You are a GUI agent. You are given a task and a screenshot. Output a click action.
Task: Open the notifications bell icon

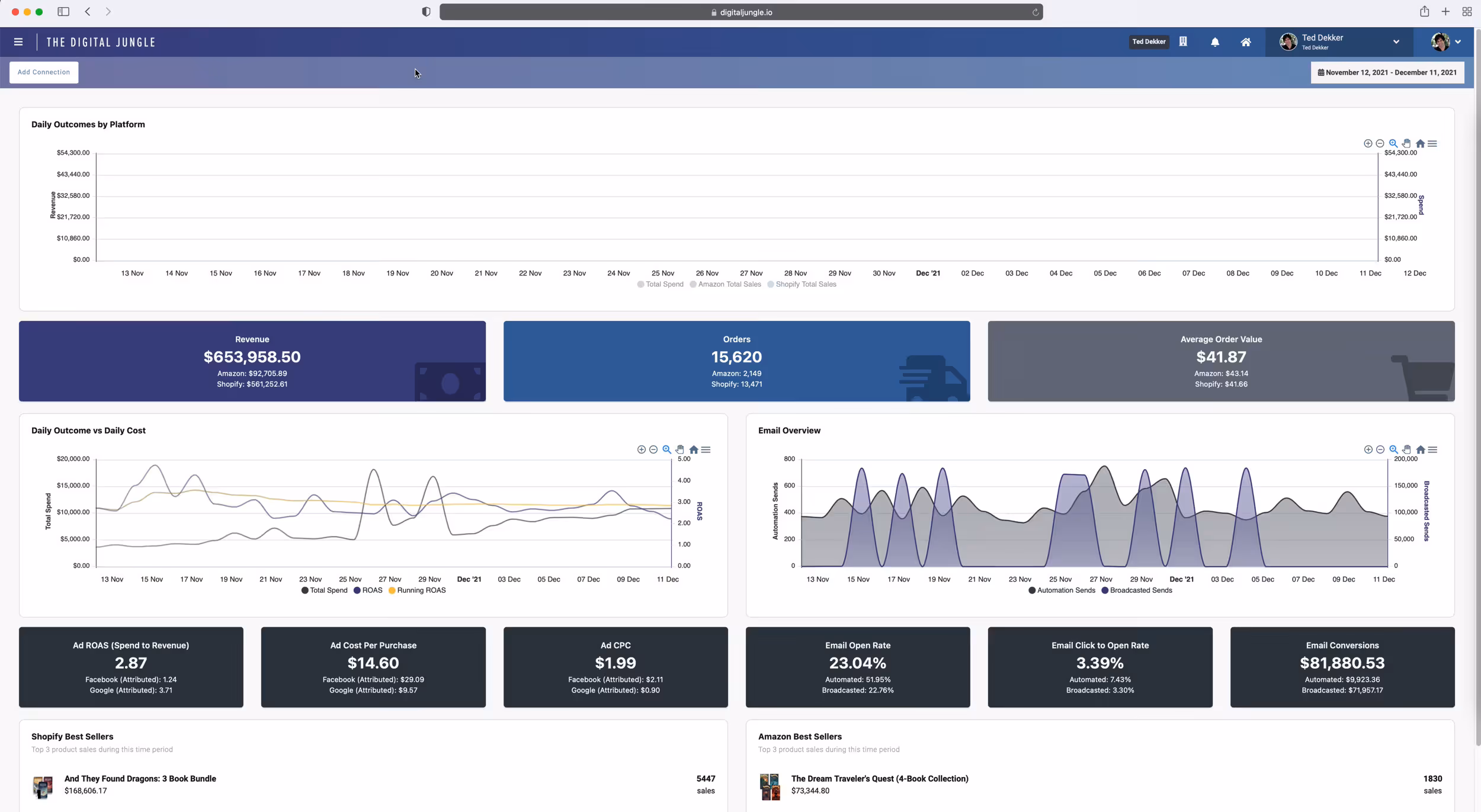point(1215,41)
